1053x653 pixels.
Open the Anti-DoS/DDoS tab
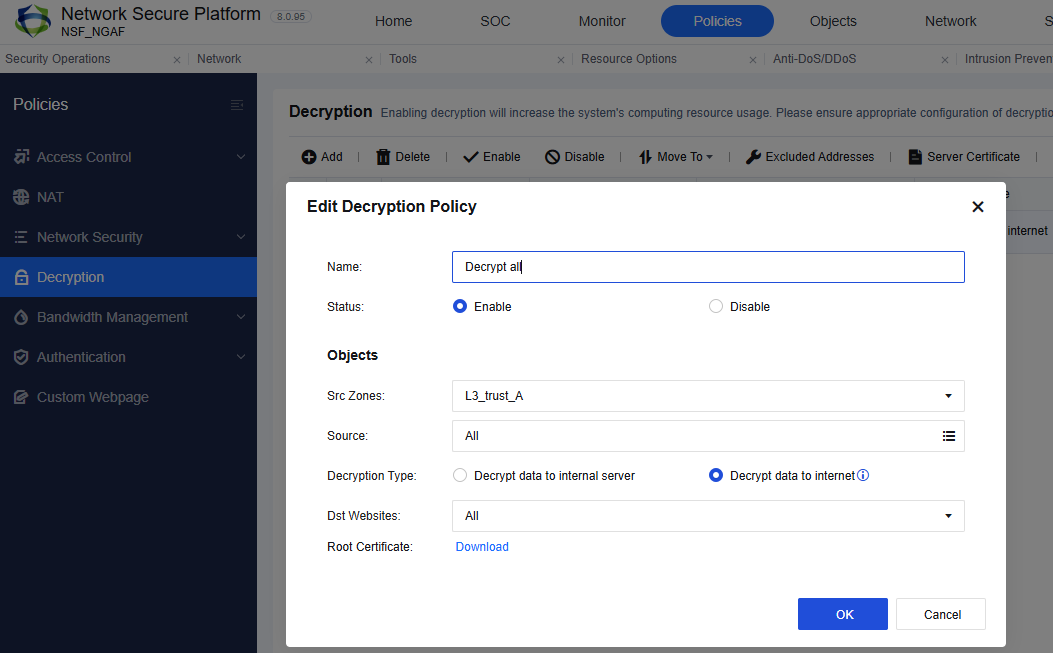tap(814, 59)
